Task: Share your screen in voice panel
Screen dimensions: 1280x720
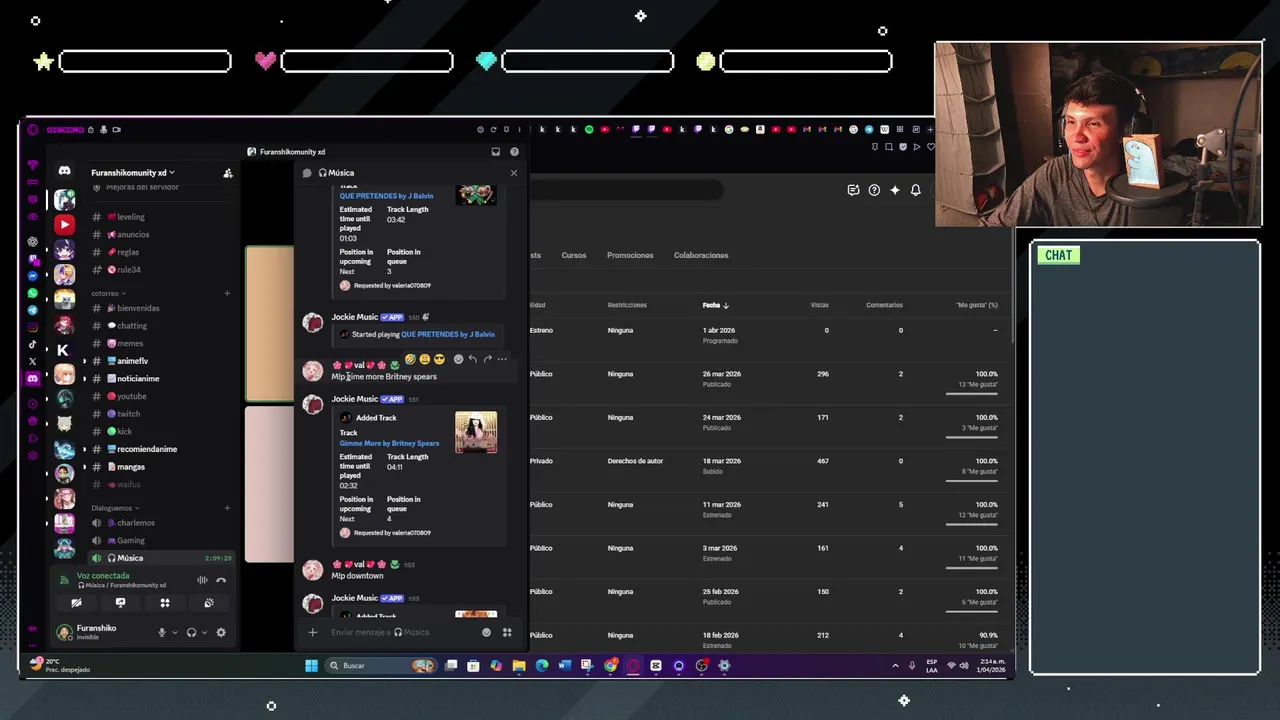Action: [x=120, y=603]
